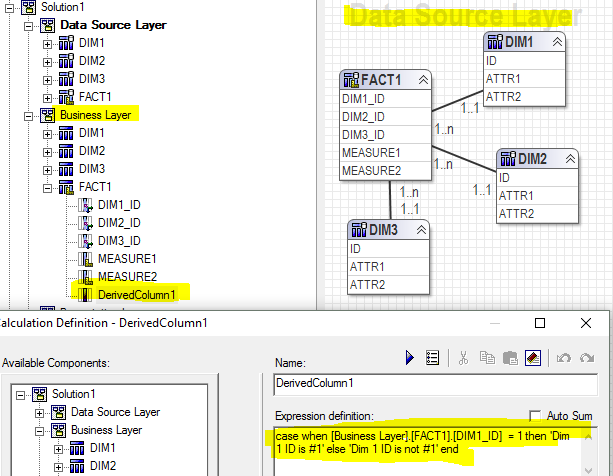Collapse the Business Layer tree node
The image size is (613, 476).
(28, 116)
